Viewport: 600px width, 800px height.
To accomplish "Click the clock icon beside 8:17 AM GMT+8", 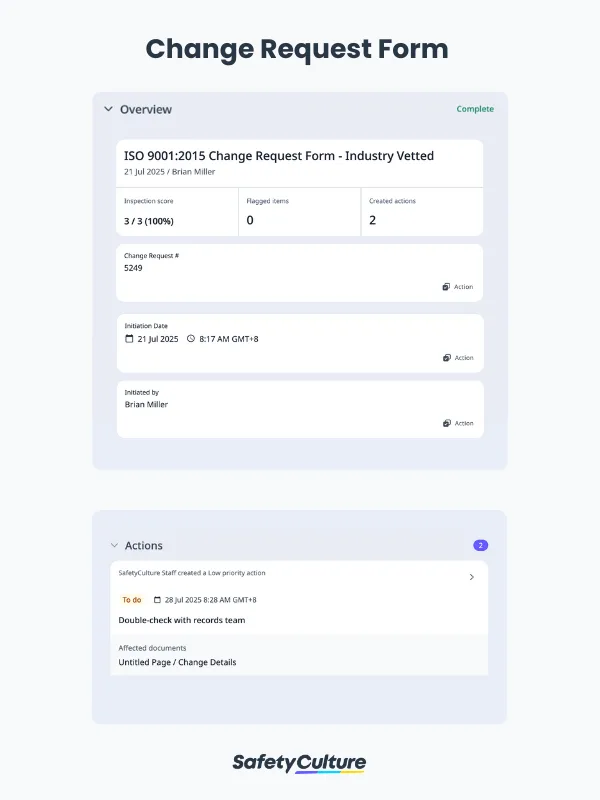I will (192, 339).
